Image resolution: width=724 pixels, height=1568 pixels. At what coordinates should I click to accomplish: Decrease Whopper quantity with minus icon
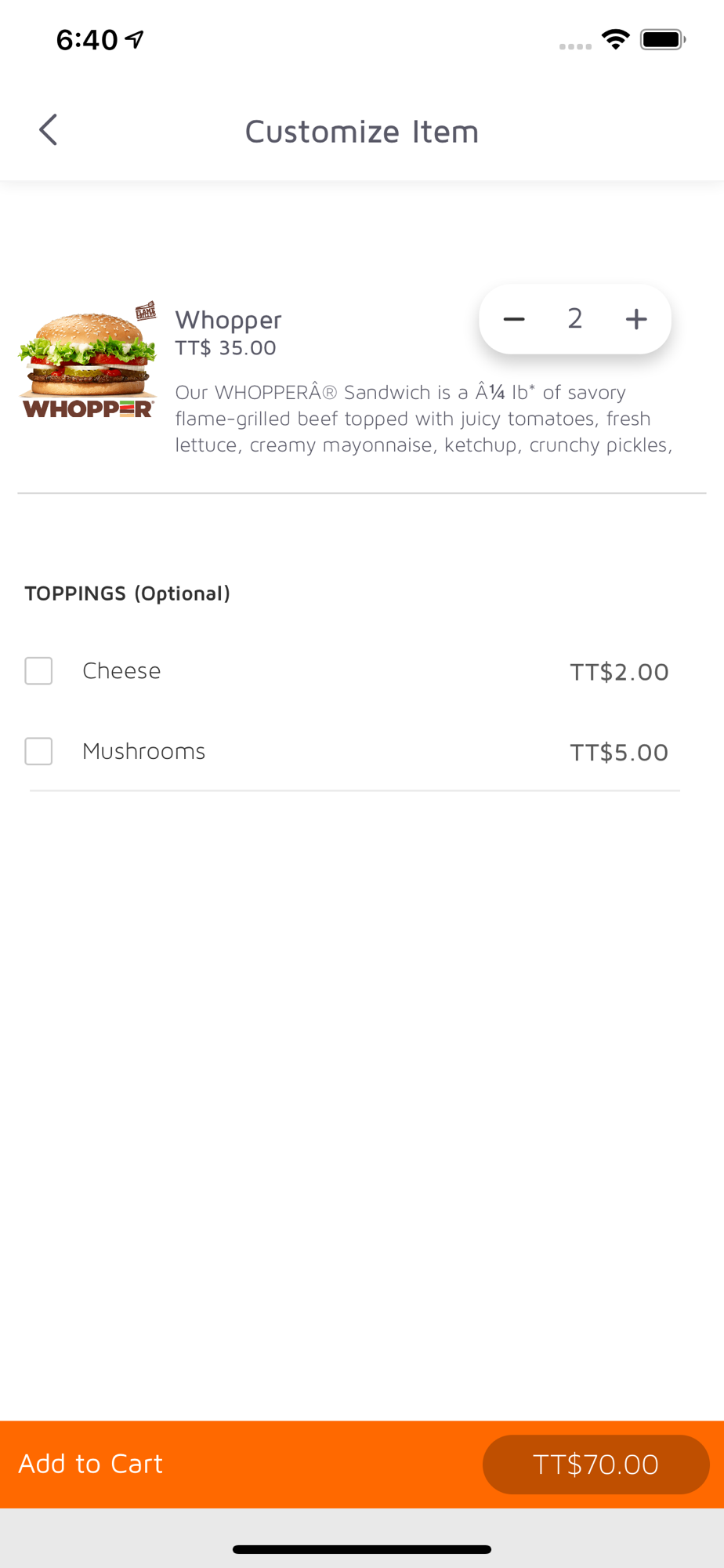514,319
